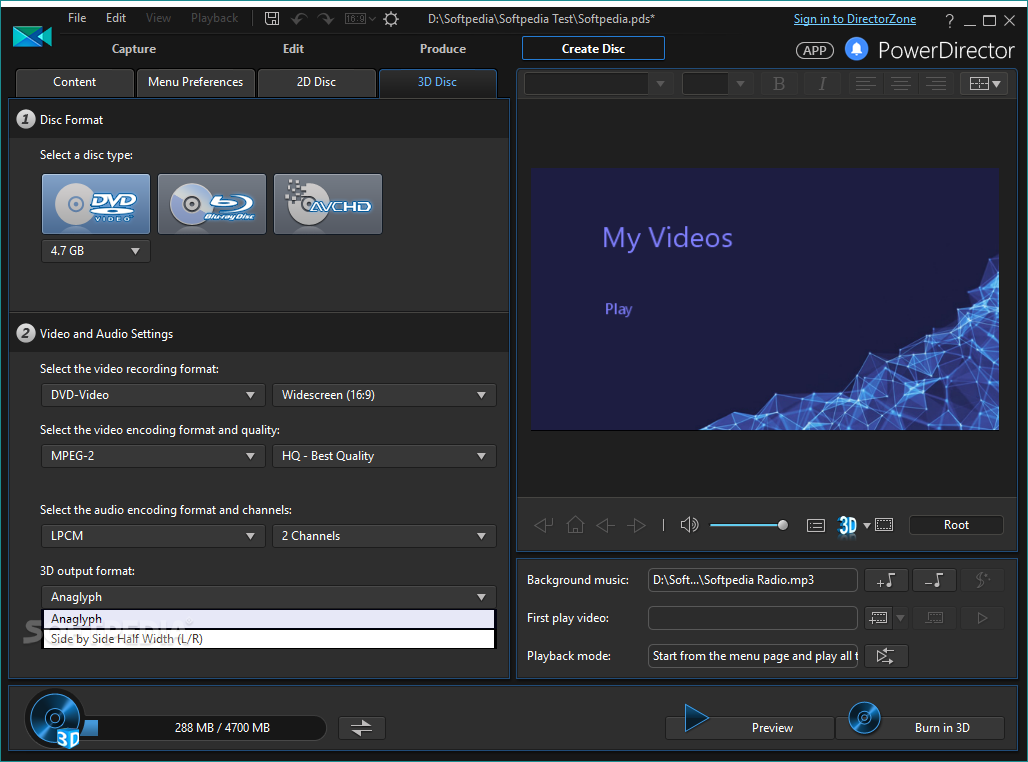Viewport: 1028px width, 762px height.
Task: Open the Edit menu in menu bar
Action: coord(115,18)
